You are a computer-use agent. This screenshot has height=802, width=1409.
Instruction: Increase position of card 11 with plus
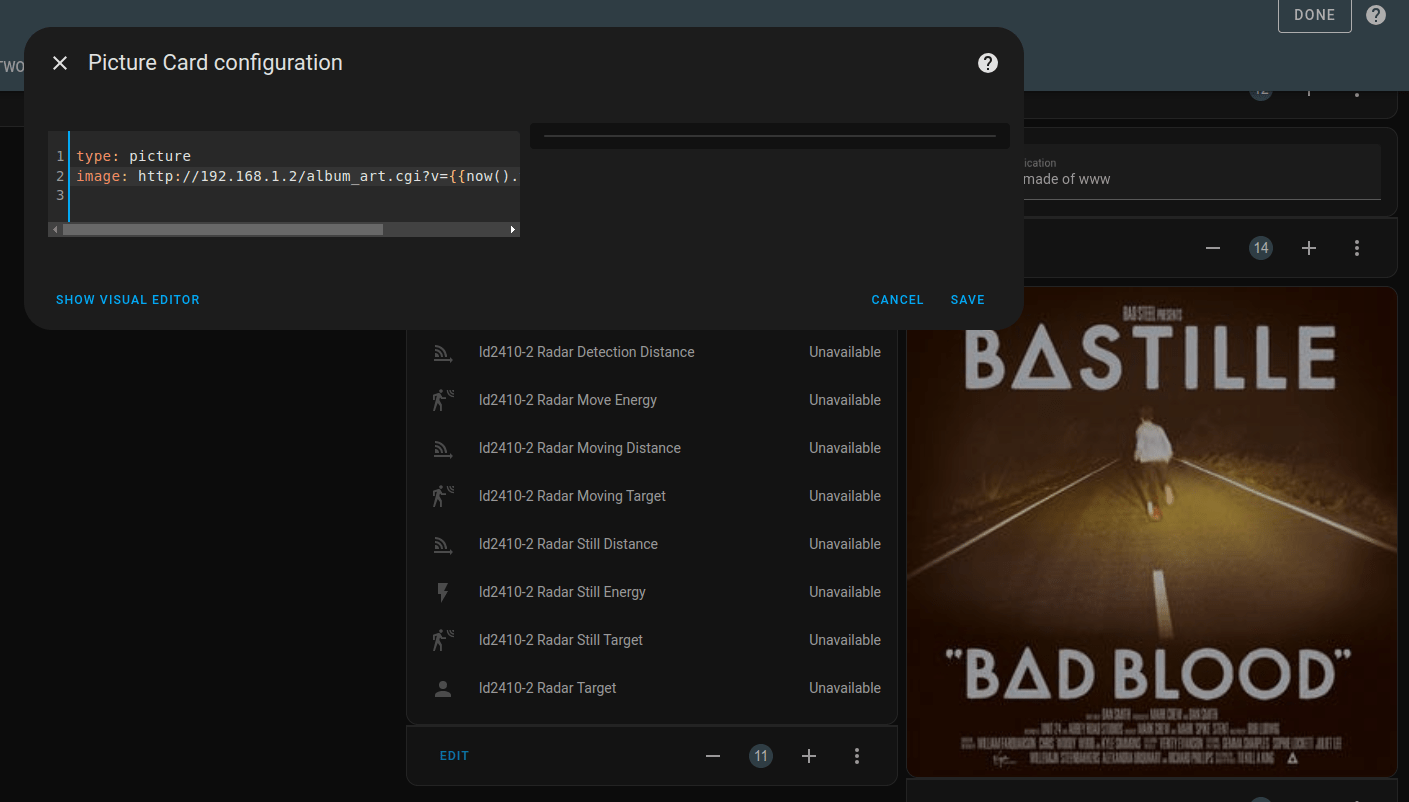coord(809,756)
